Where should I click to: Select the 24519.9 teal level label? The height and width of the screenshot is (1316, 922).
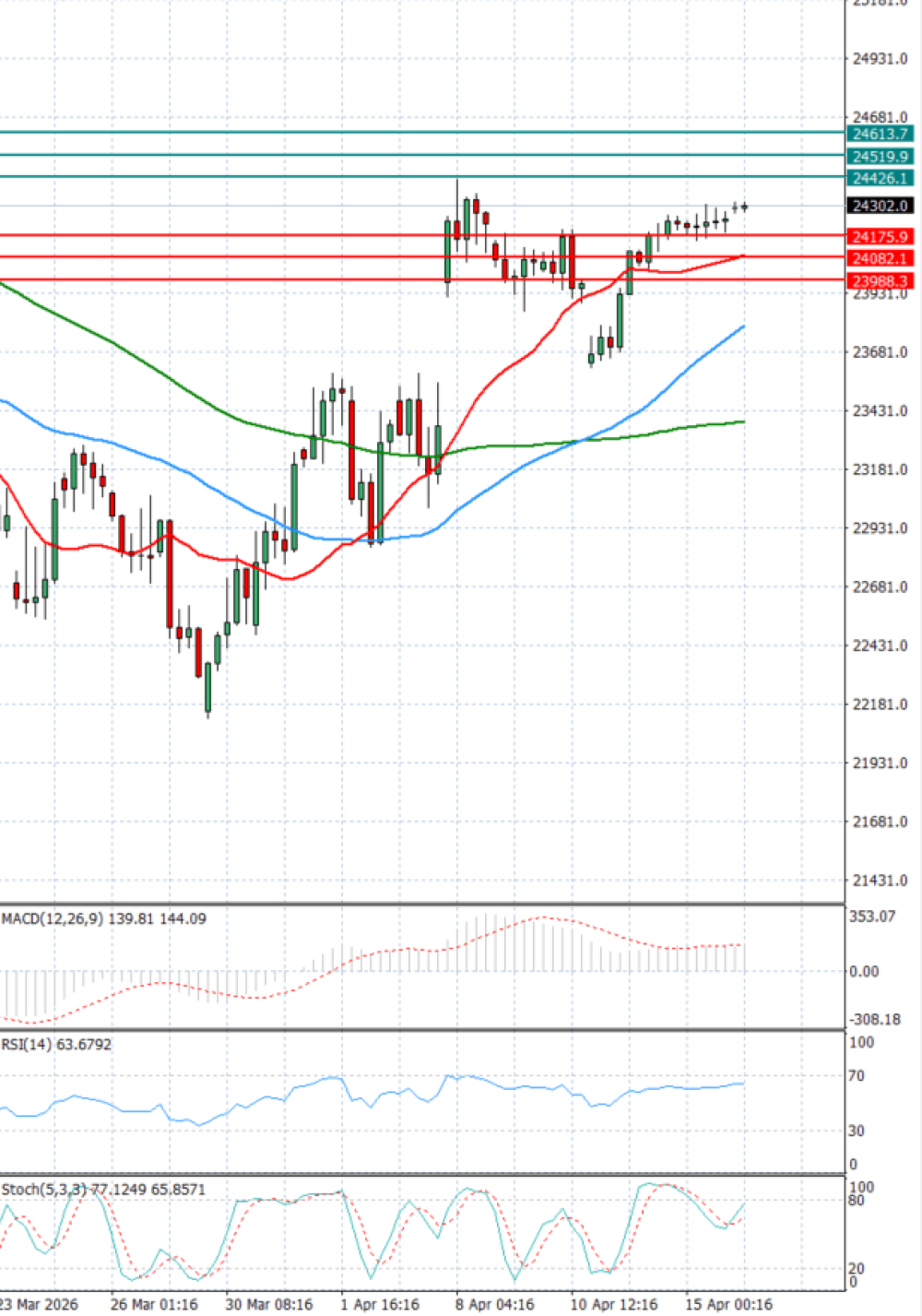(x=881, y=157)
